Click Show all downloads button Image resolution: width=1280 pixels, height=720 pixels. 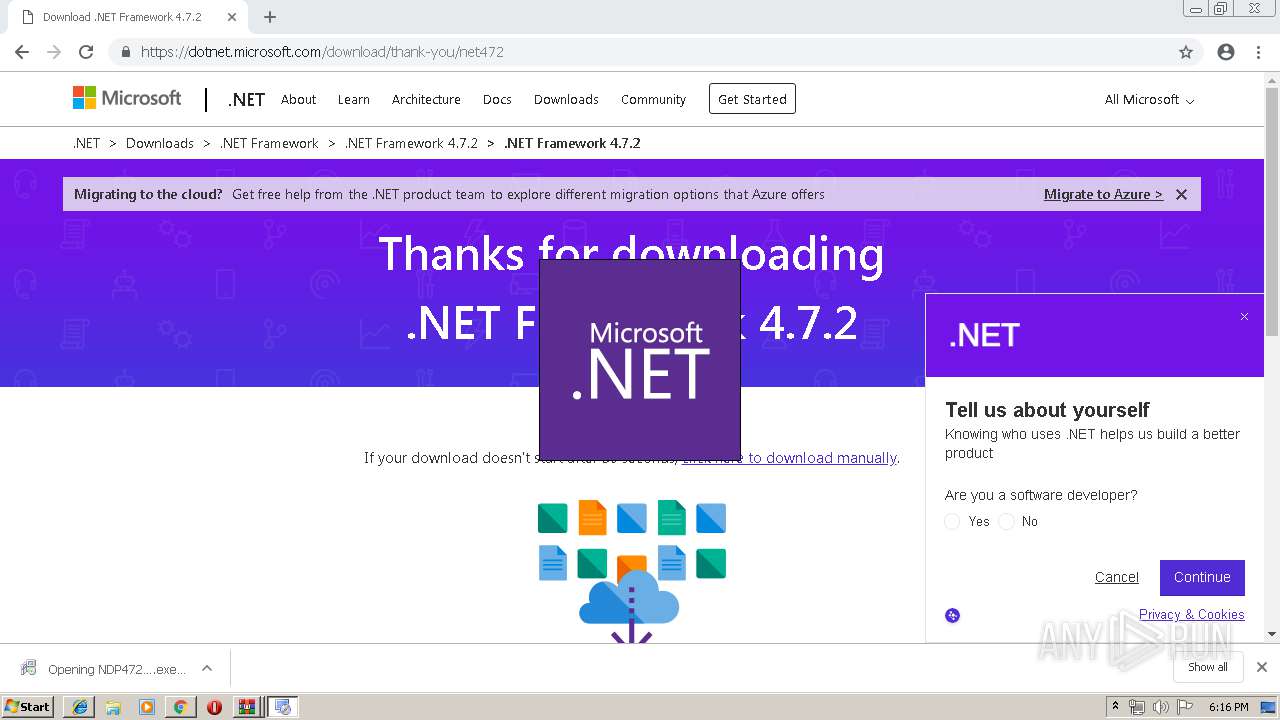[x=1208, y=667]
